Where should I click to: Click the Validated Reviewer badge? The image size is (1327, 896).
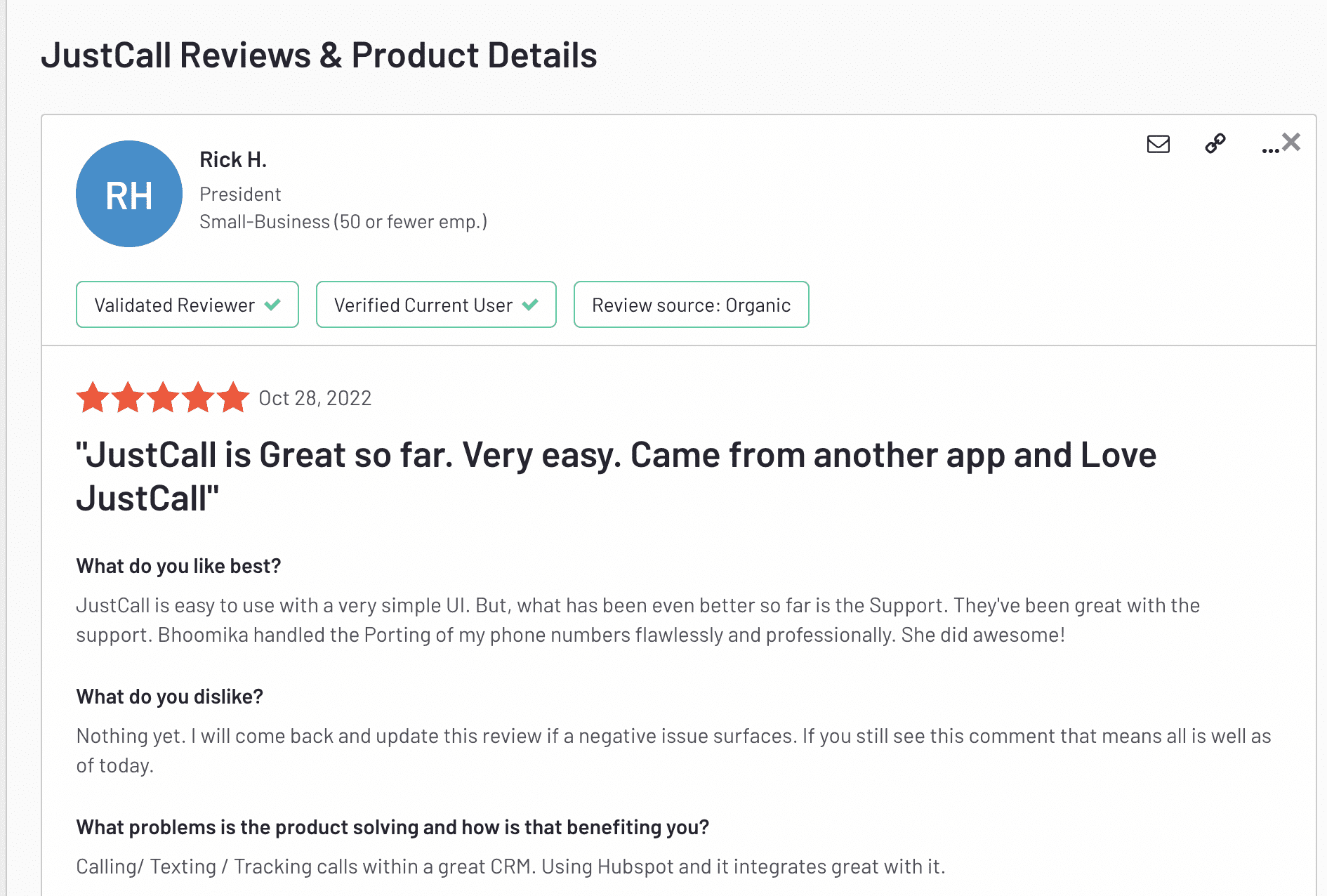tap(187, 305)
